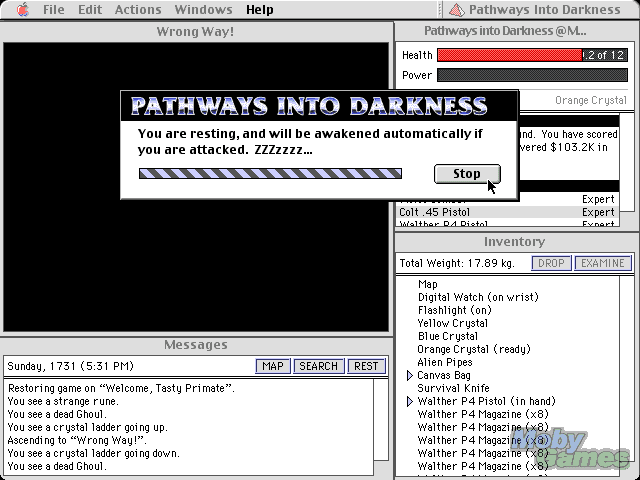Click the Messages list scrollbar
The width and height of the screenshot is (640, 480).
pyautogui.click(x=381, y=420)
